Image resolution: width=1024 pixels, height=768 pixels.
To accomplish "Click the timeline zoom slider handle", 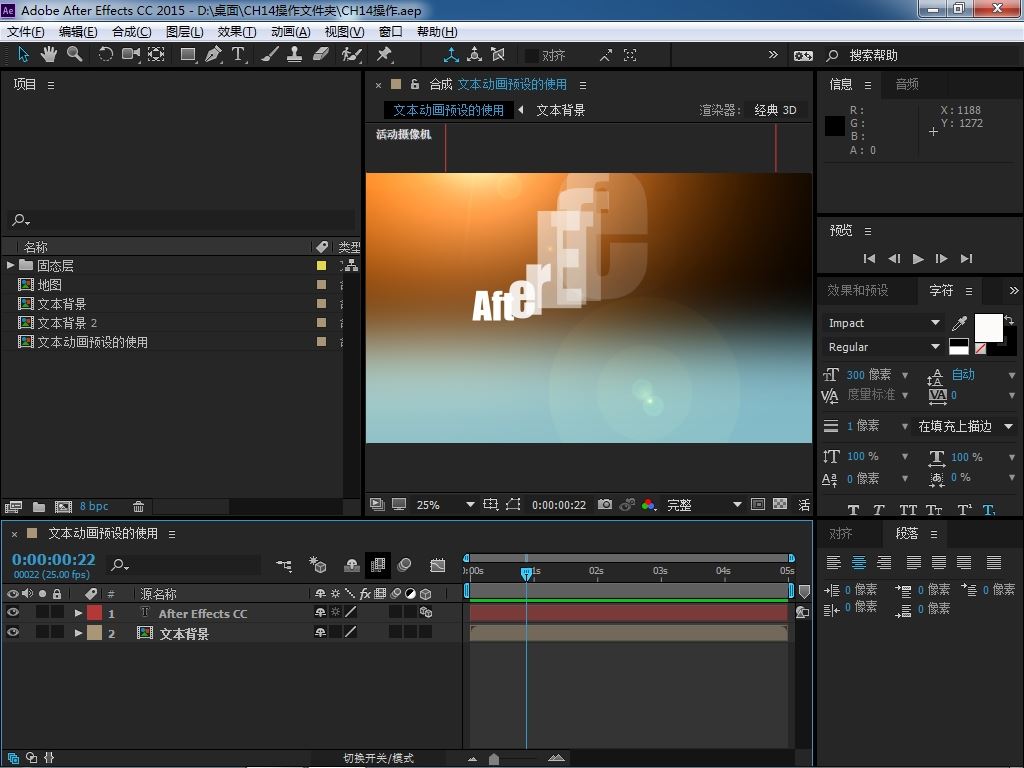I will coord(494,758).
